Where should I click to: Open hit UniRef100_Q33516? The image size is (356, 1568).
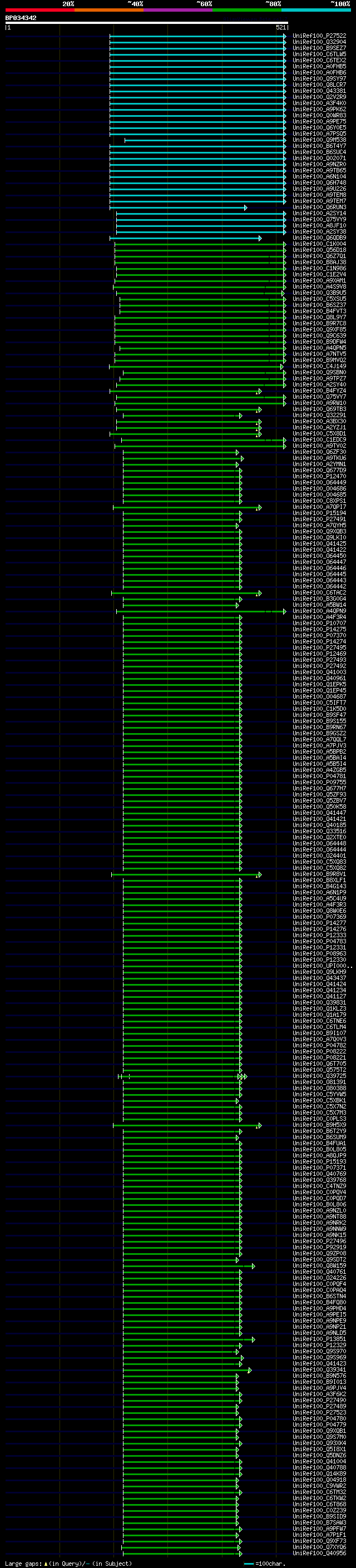319,831
